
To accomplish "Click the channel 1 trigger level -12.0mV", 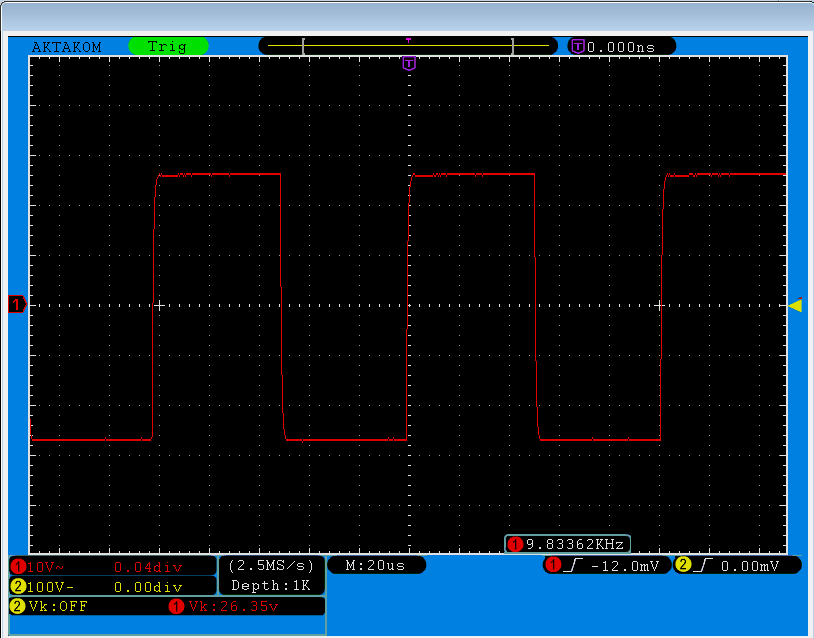I will [x=625, y=566].
